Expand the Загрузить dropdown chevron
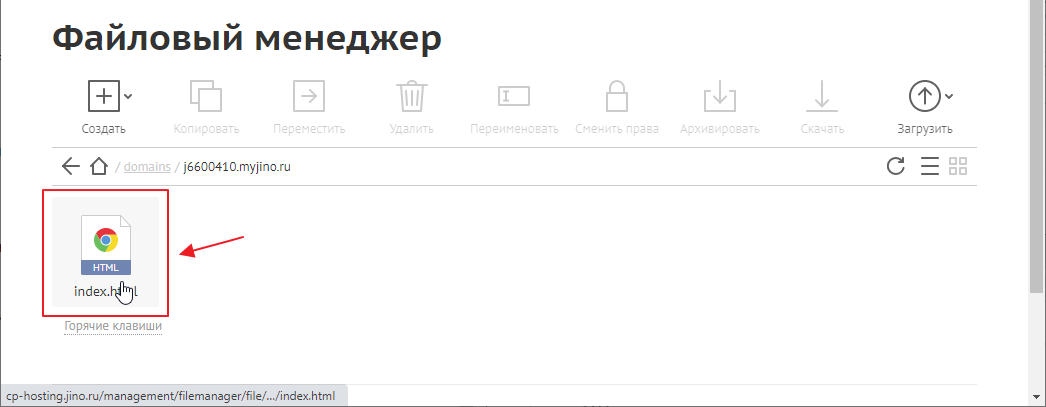The height and width of the screenshot is (407, 1046). (x=949, y=97)
